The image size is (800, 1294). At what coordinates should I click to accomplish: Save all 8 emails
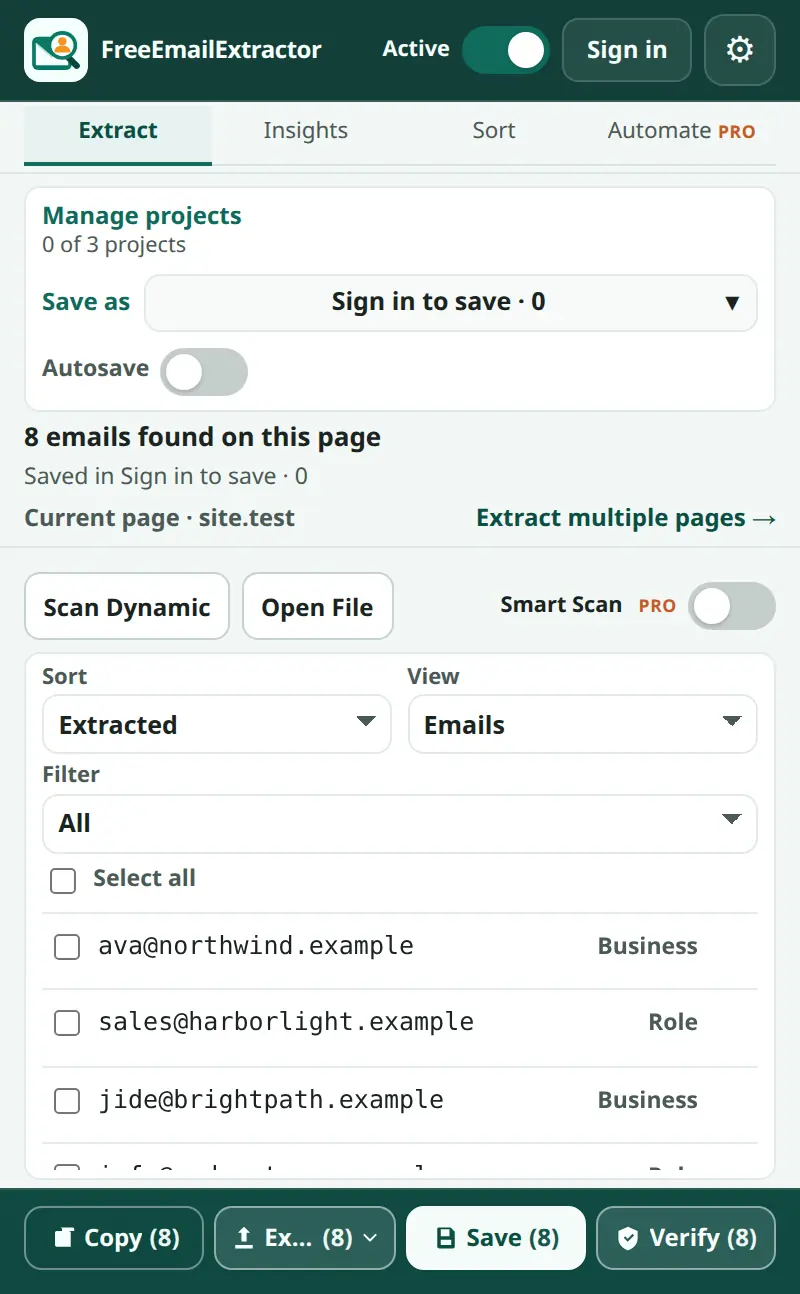[x=496, y=1238]
